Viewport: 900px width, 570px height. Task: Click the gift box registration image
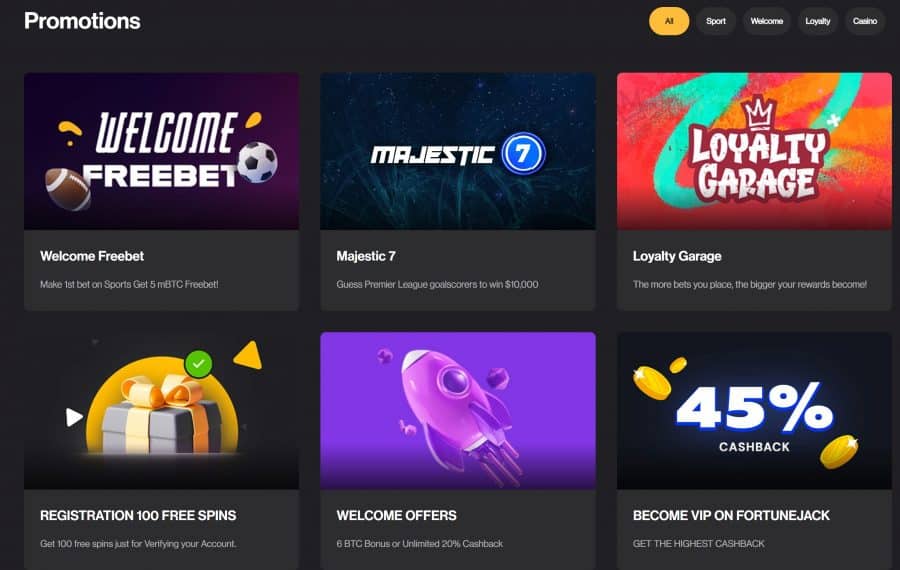[161, 410]
